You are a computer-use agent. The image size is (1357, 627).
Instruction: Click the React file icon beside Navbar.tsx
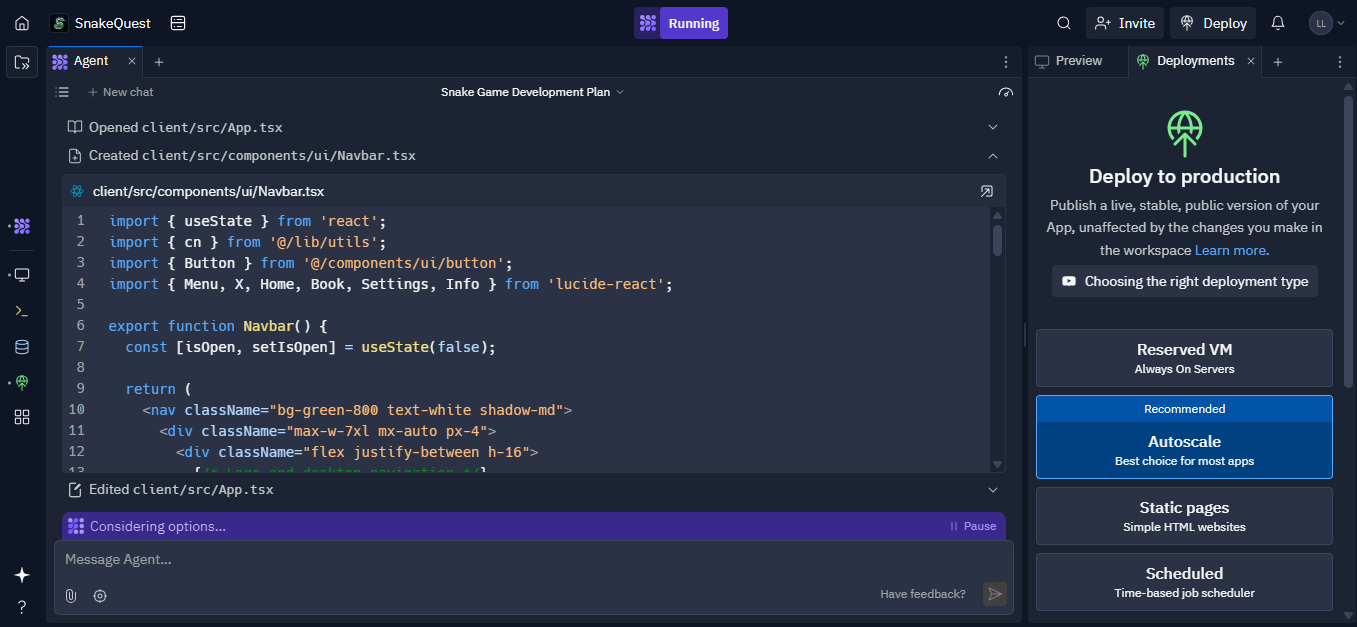tap(76, 191)
